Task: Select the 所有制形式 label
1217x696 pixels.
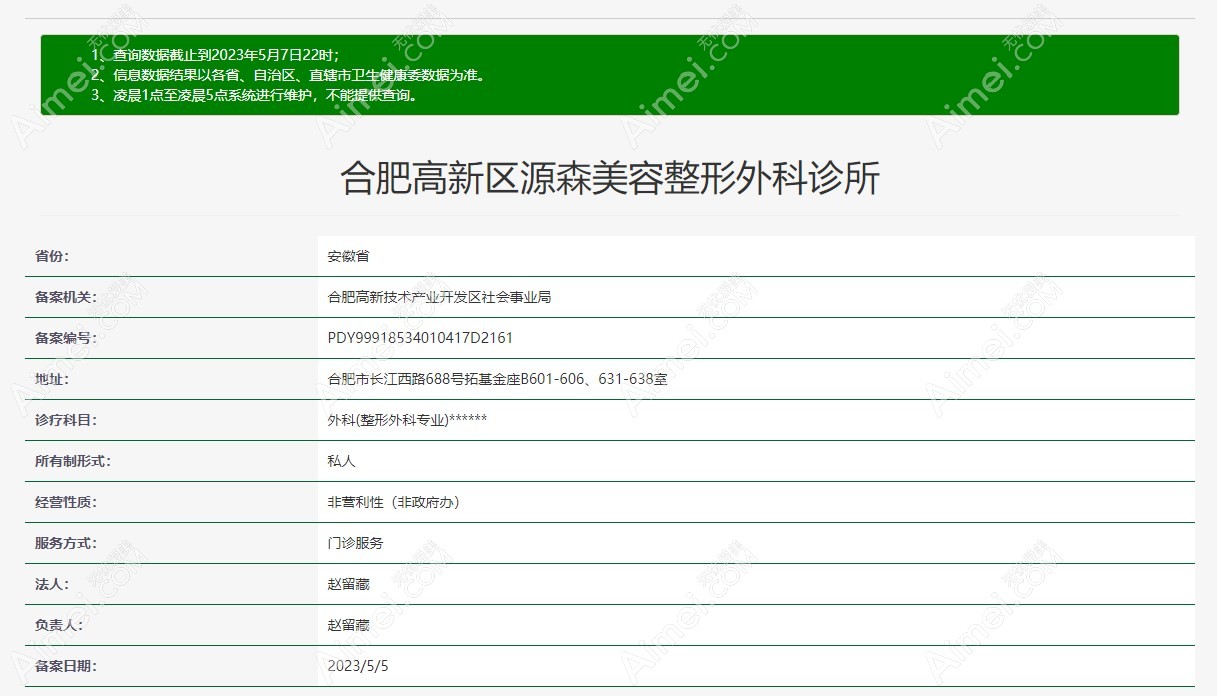Action: pyautogui.click(x=73, y=461)
